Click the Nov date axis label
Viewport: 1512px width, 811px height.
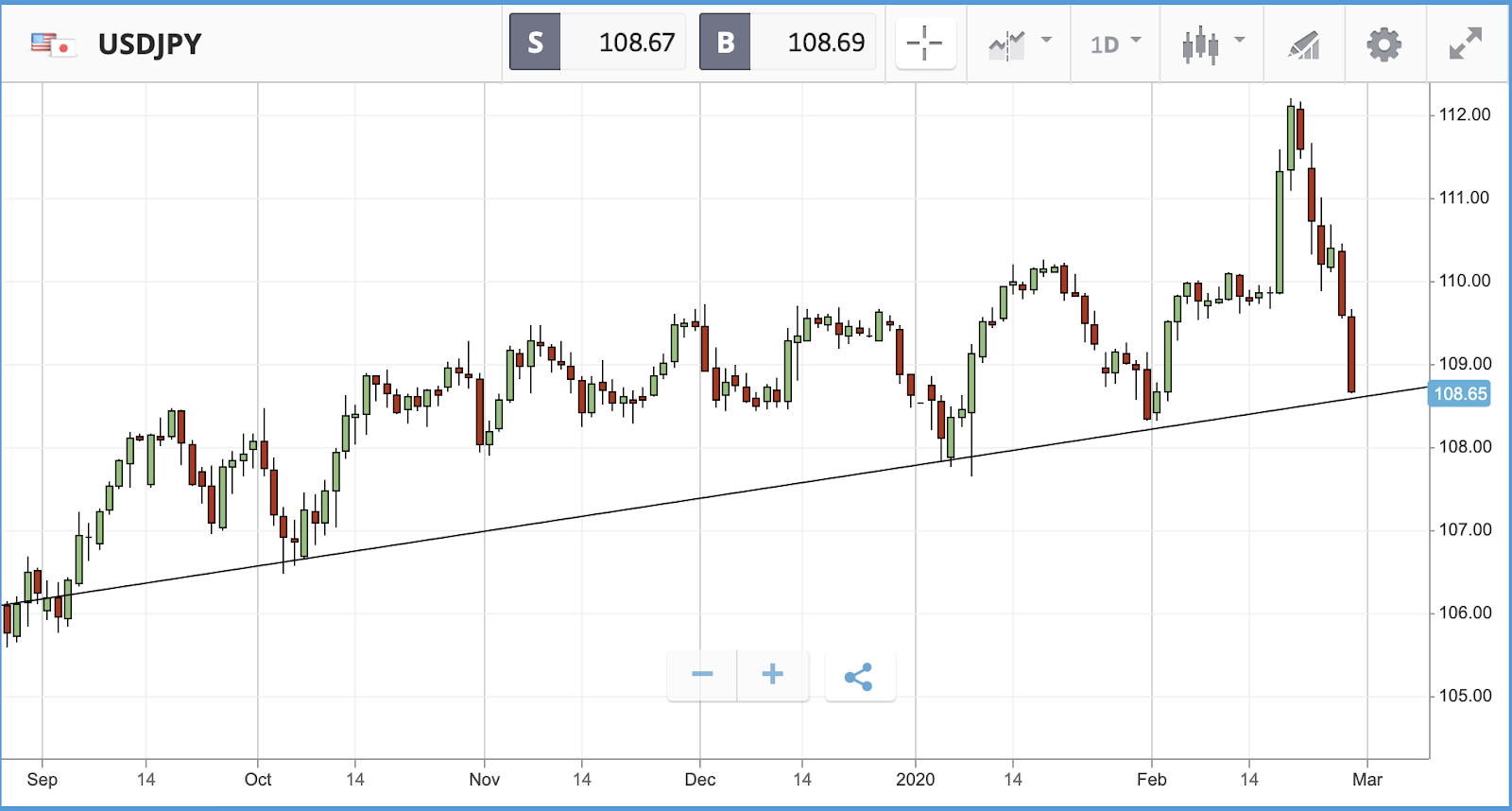click(x=485, y=780)
